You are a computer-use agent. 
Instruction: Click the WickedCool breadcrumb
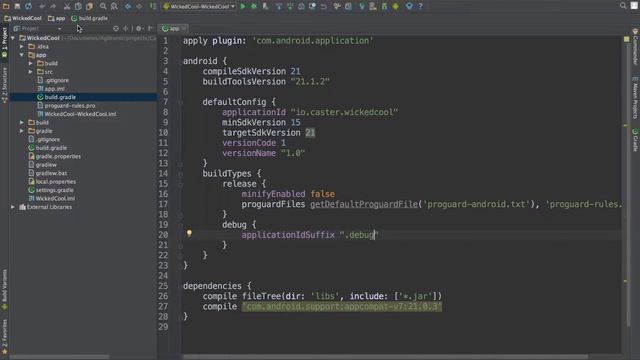(x=23, y=18)
